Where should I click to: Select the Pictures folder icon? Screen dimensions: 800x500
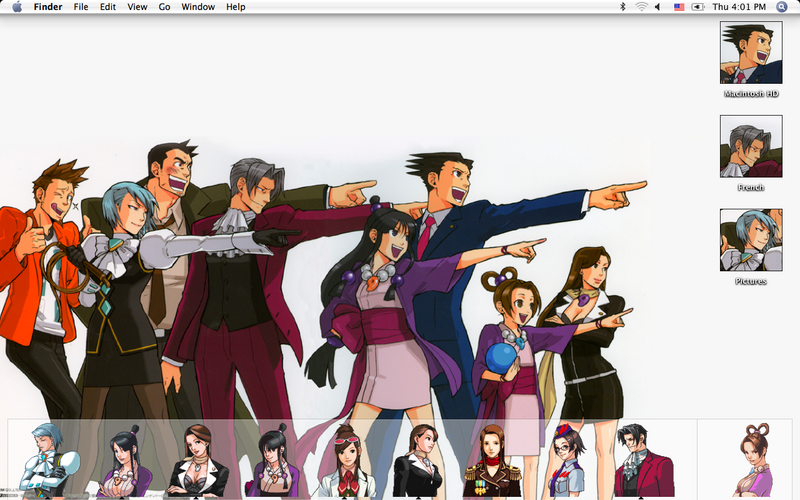click(x=751, y=240)
